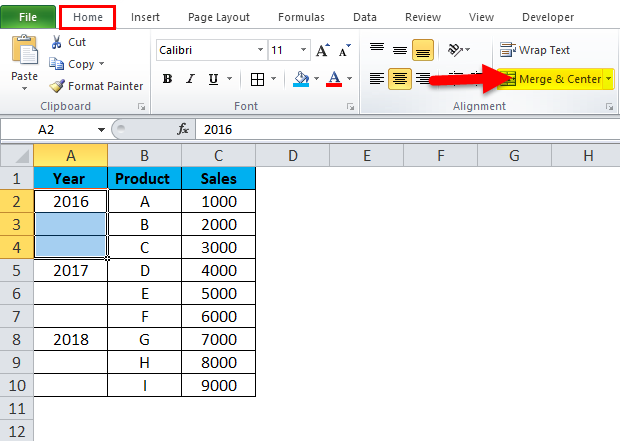Viewport: 620px width, 441px height.
Task: Click the fx Insert Function icon
Action: [183, 129]
